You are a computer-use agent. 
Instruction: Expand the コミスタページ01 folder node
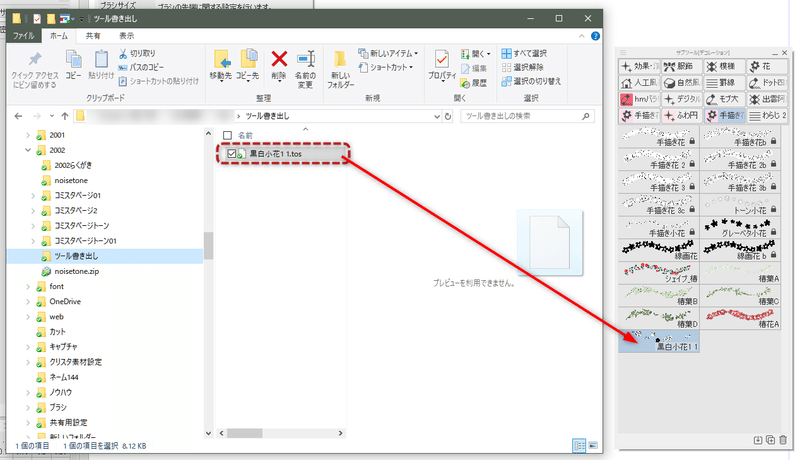pos(33,195)
